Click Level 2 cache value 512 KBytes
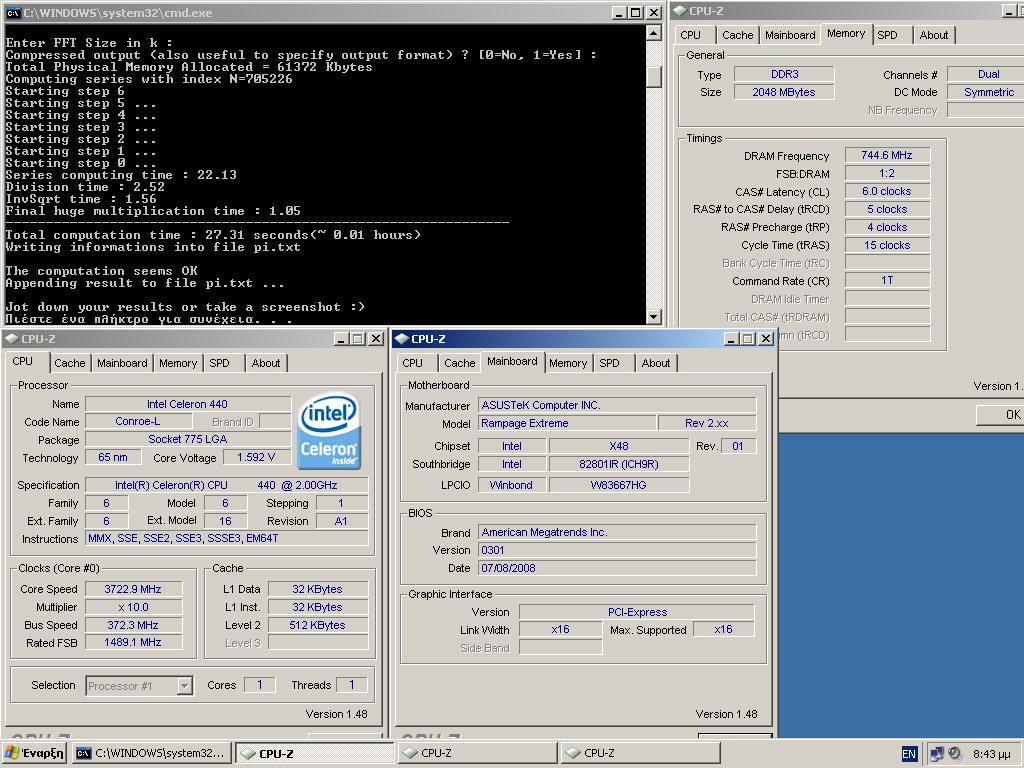Screen dimensions: 1024x768 point(317,625)
